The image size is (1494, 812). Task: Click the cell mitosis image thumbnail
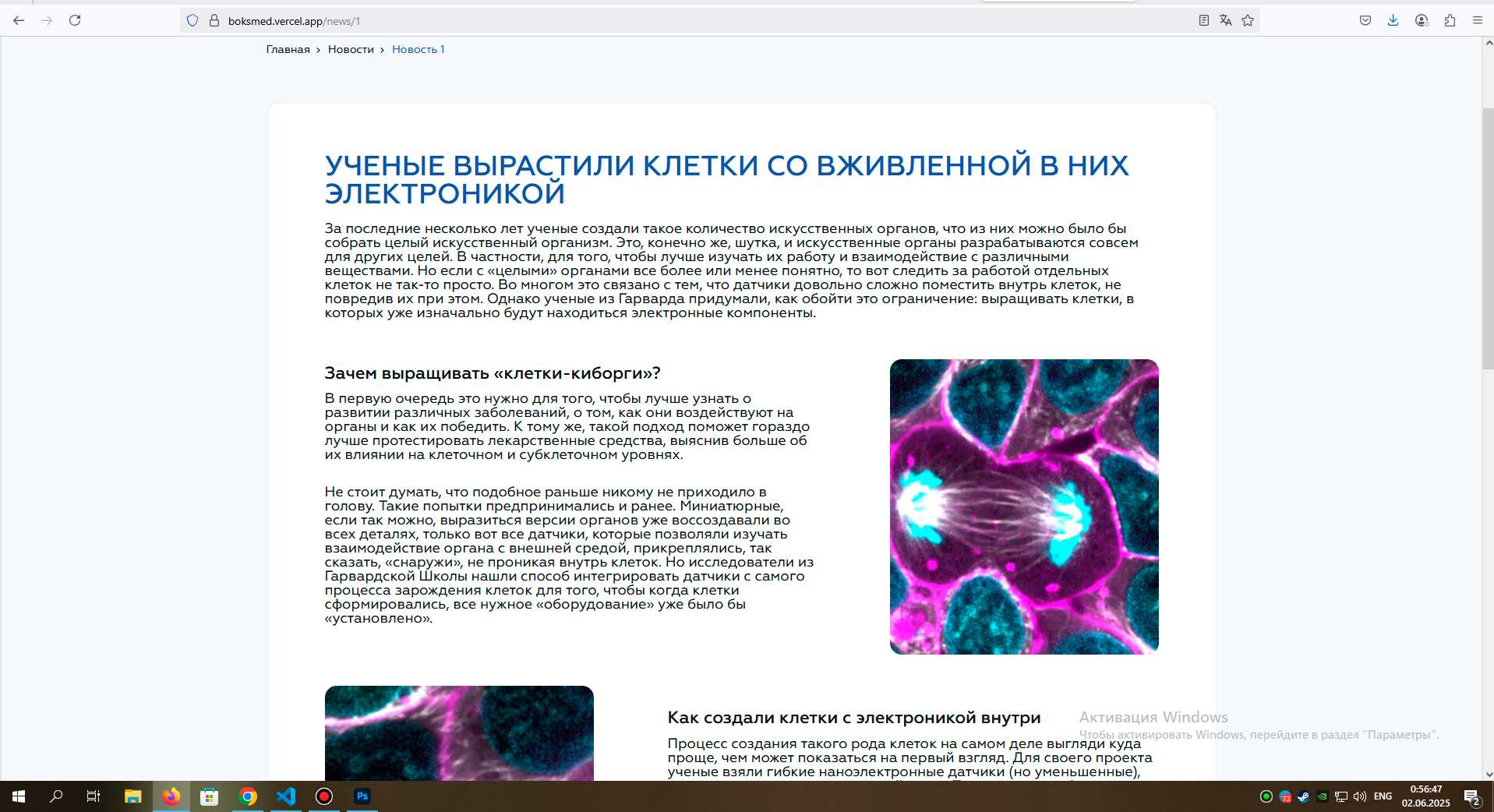1024,507
